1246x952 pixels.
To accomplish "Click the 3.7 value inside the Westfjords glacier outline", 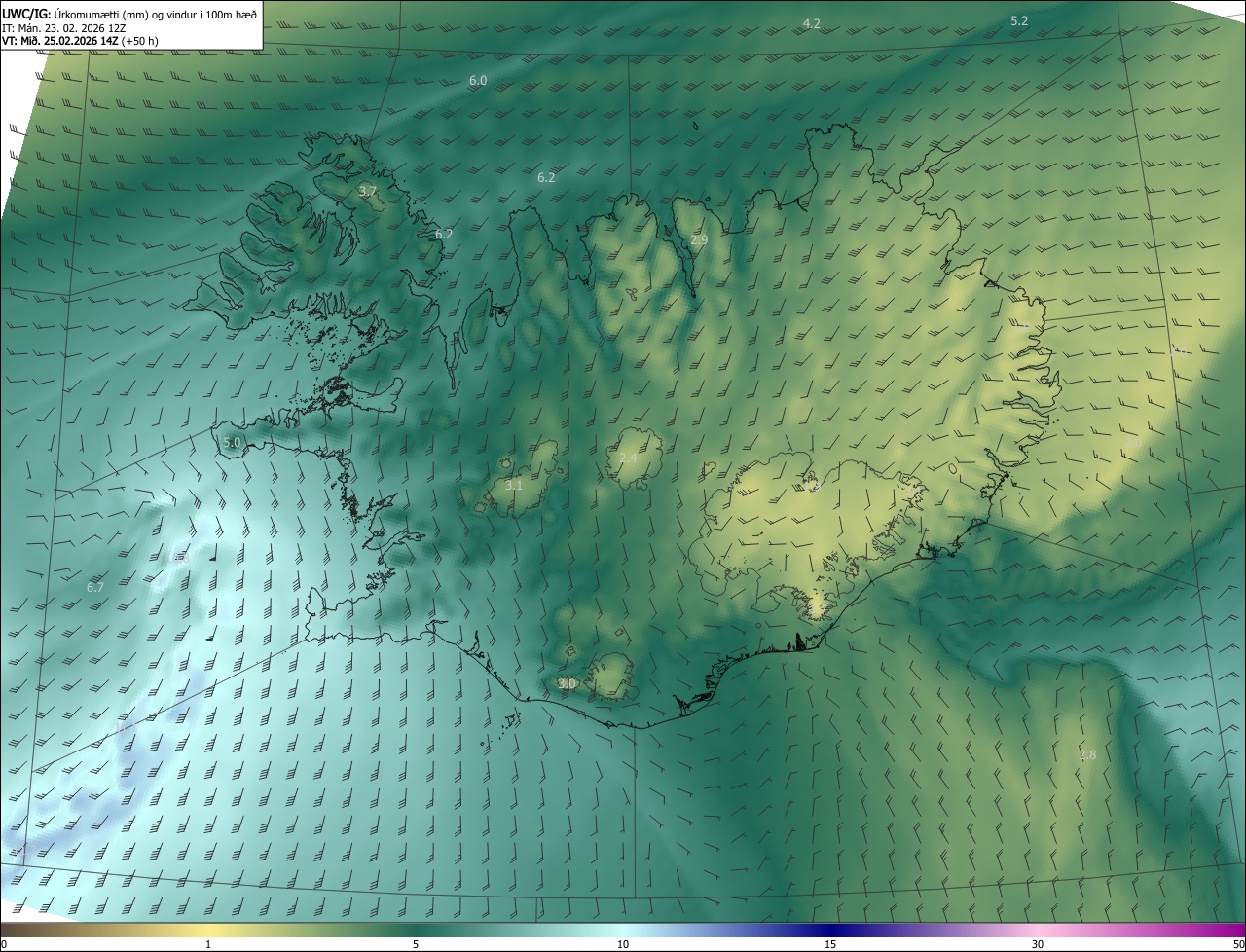I will pyautogui.click(x=367, y=192).
